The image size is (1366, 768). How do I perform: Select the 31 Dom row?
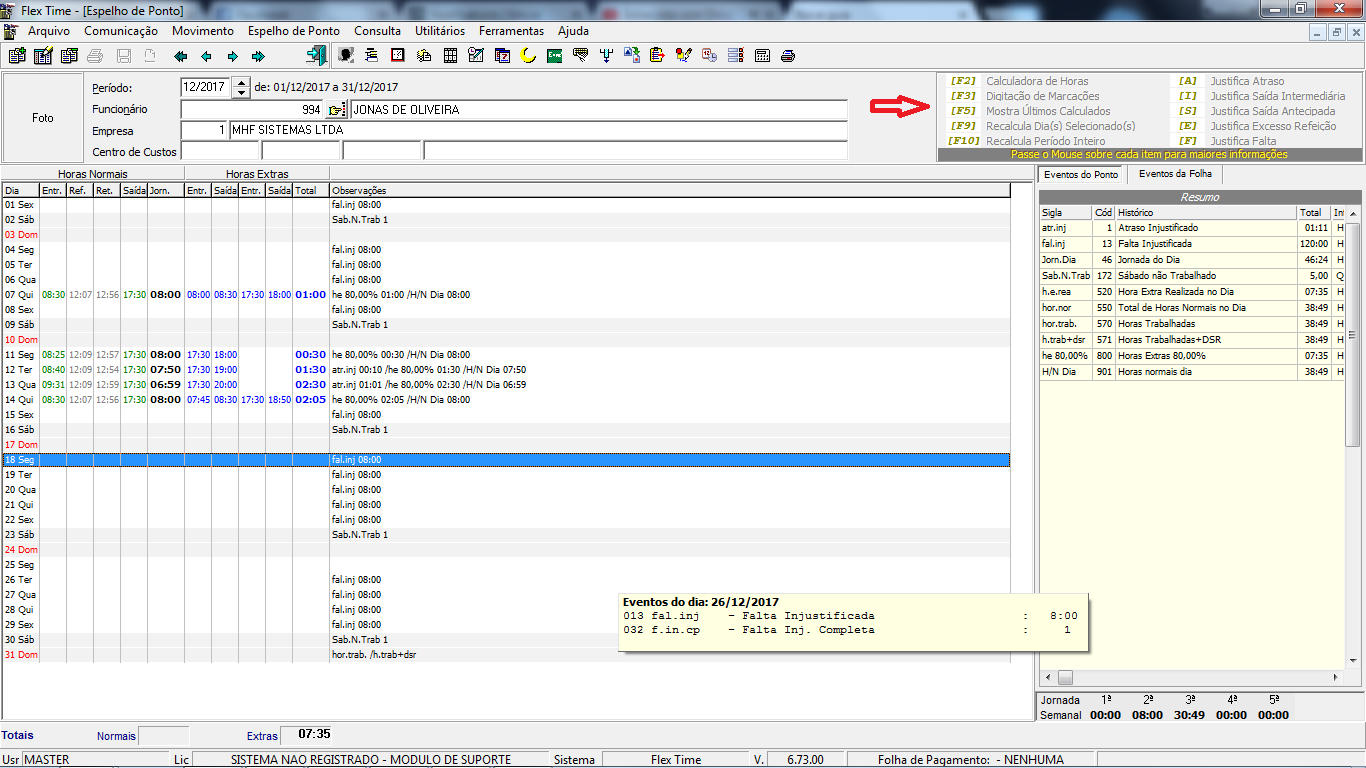point(505,655)
